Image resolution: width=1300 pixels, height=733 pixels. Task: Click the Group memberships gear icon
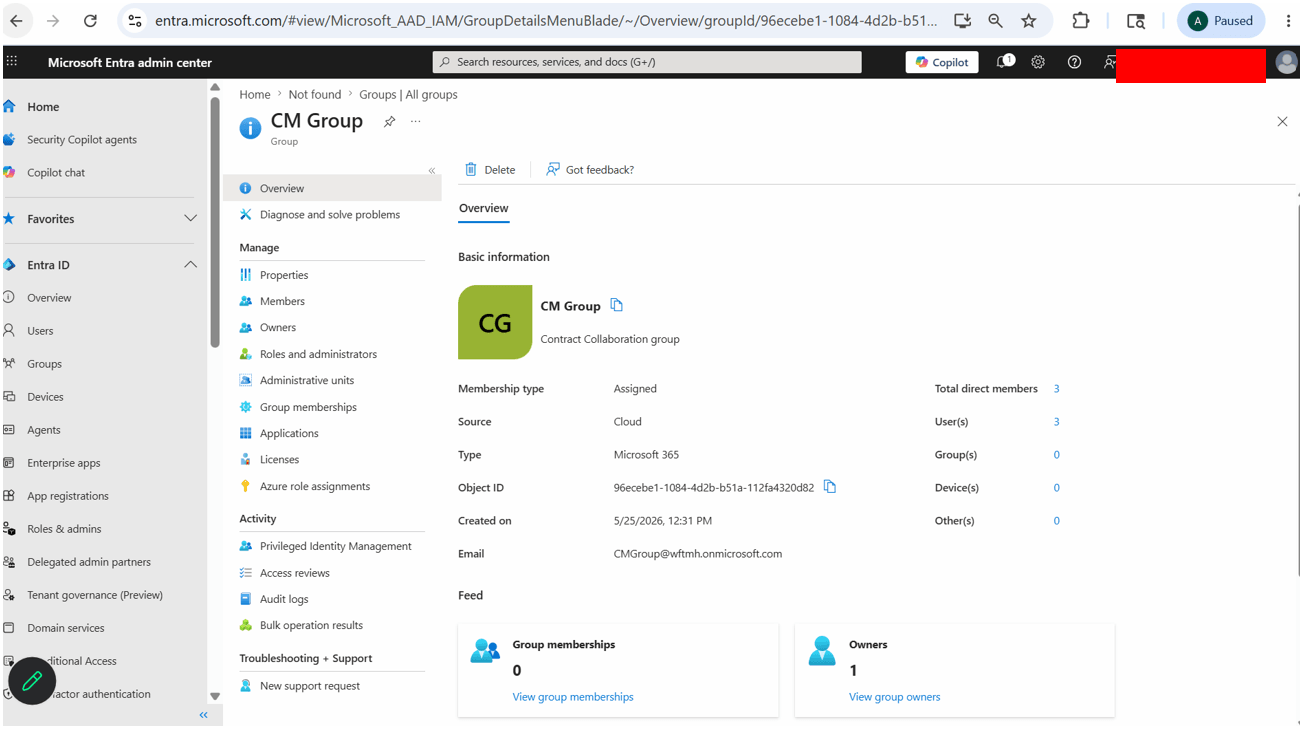pyautogui.click(x=245, y=407)
